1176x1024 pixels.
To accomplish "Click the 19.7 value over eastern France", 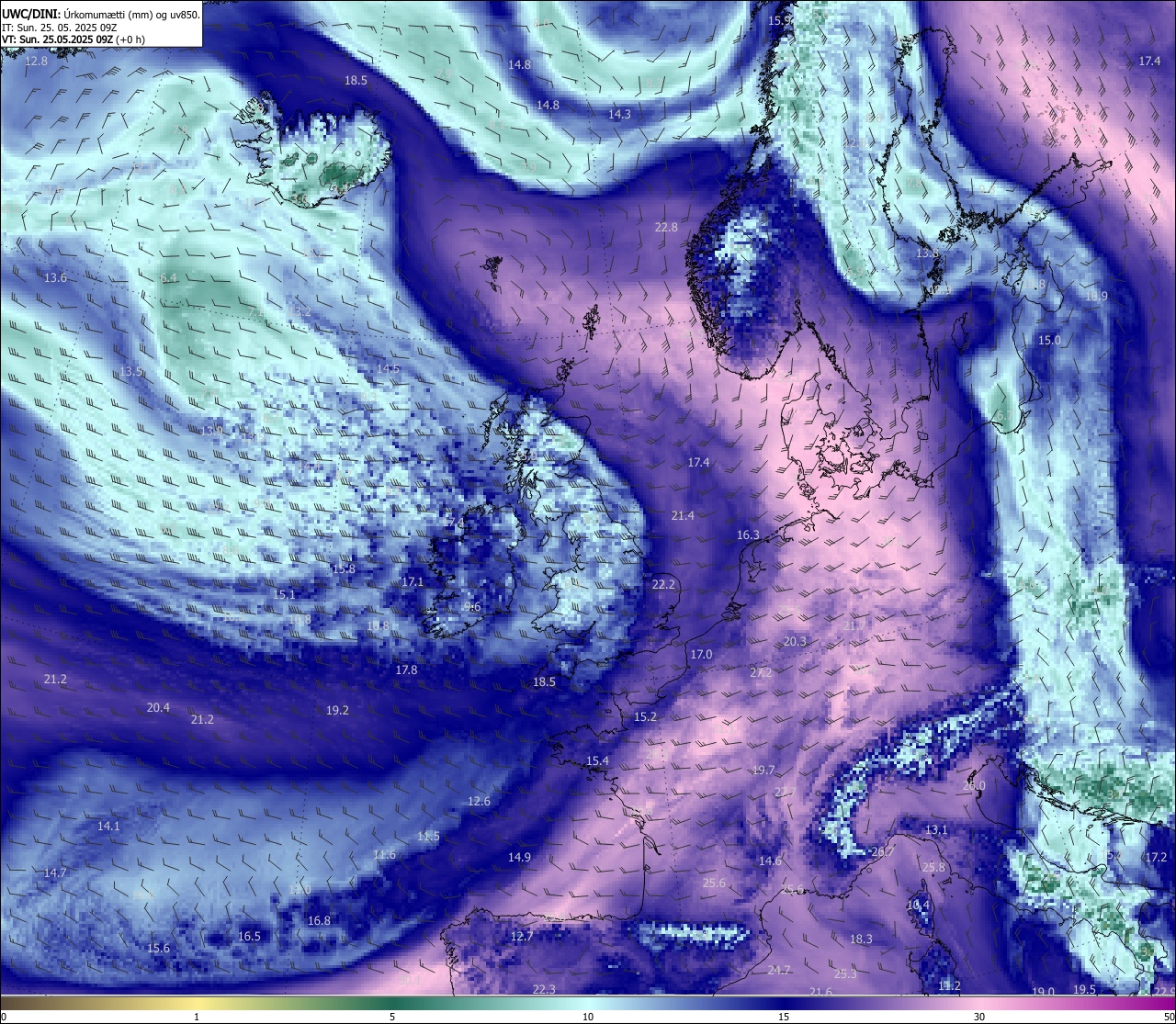I will (x=763, y=771).
